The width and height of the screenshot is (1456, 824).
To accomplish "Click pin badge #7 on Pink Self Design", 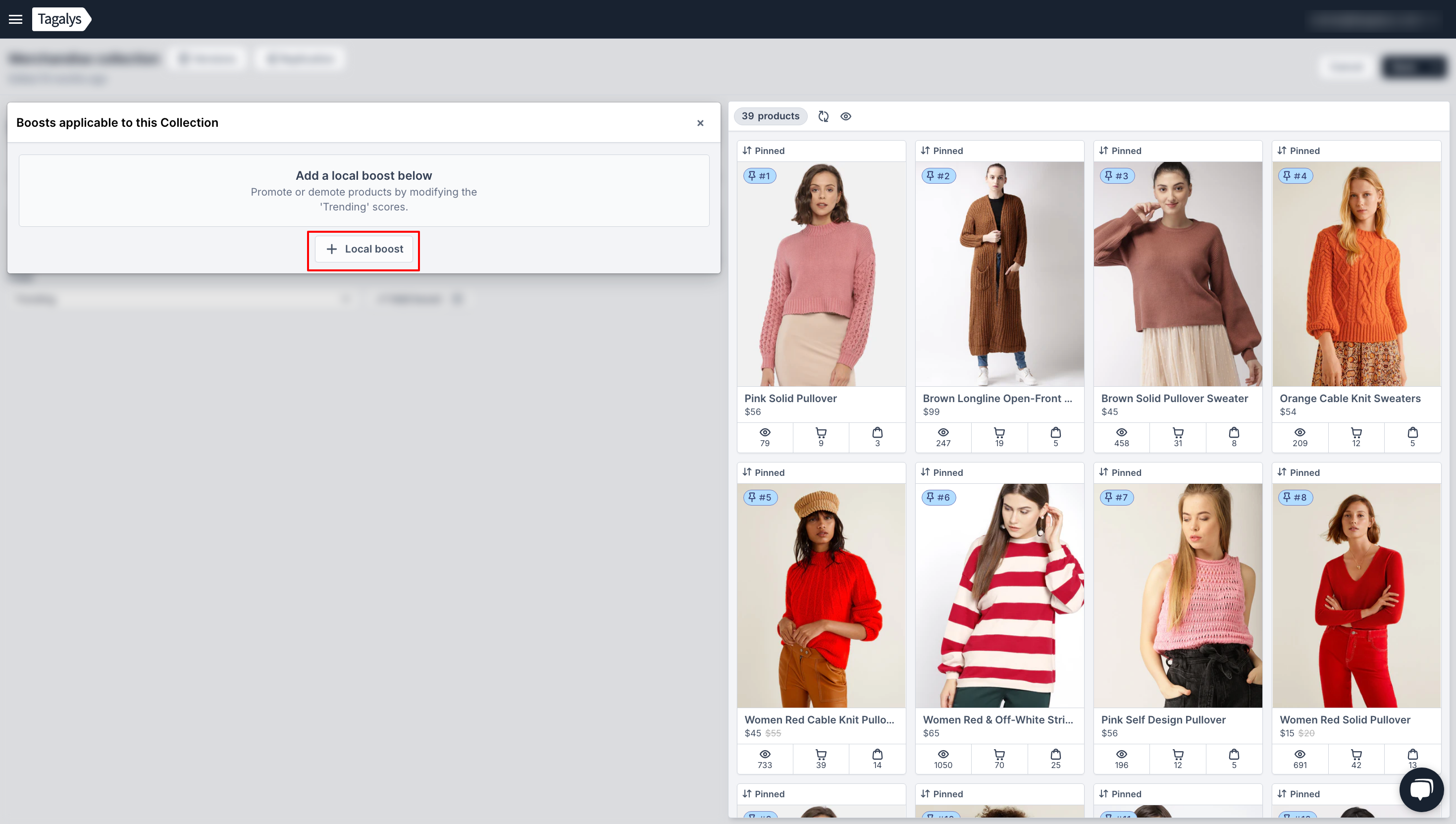I will point(1116,498).
